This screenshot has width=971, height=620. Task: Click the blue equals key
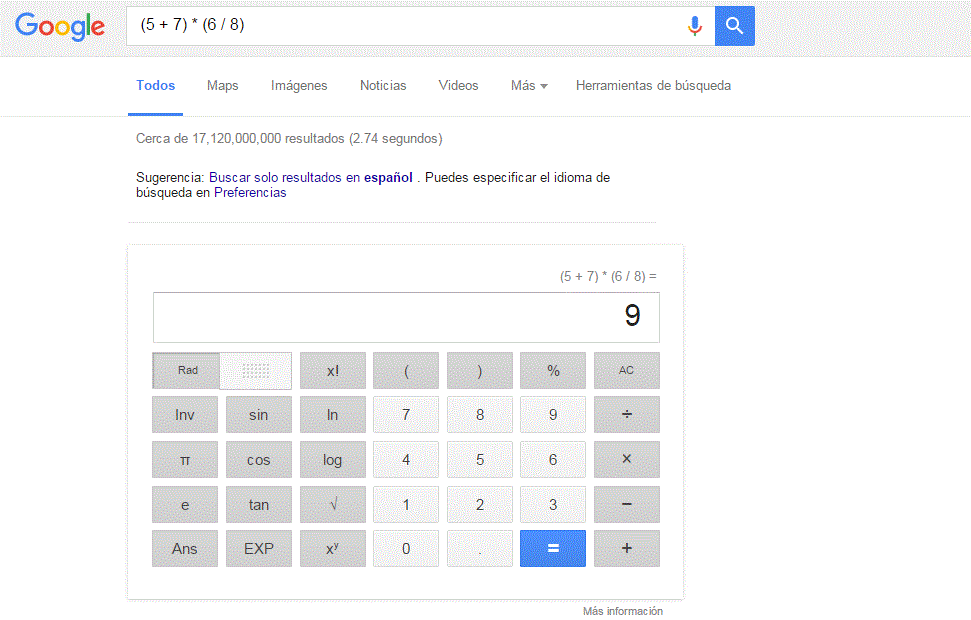click(x=553, y=548)
